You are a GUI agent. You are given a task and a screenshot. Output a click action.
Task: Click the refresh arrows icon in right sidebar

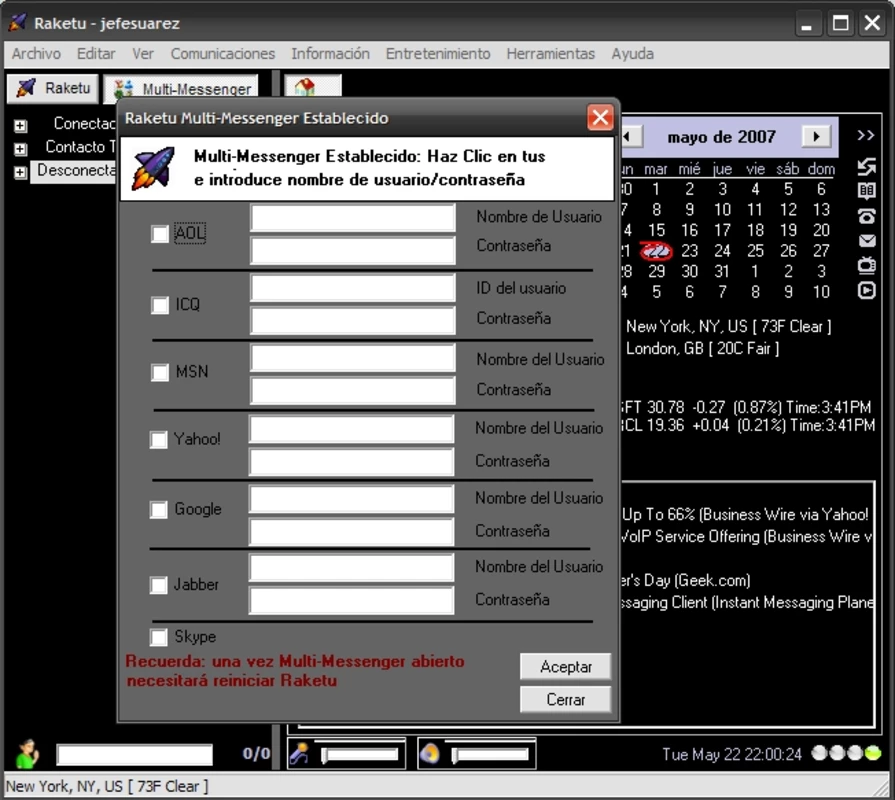866,167
